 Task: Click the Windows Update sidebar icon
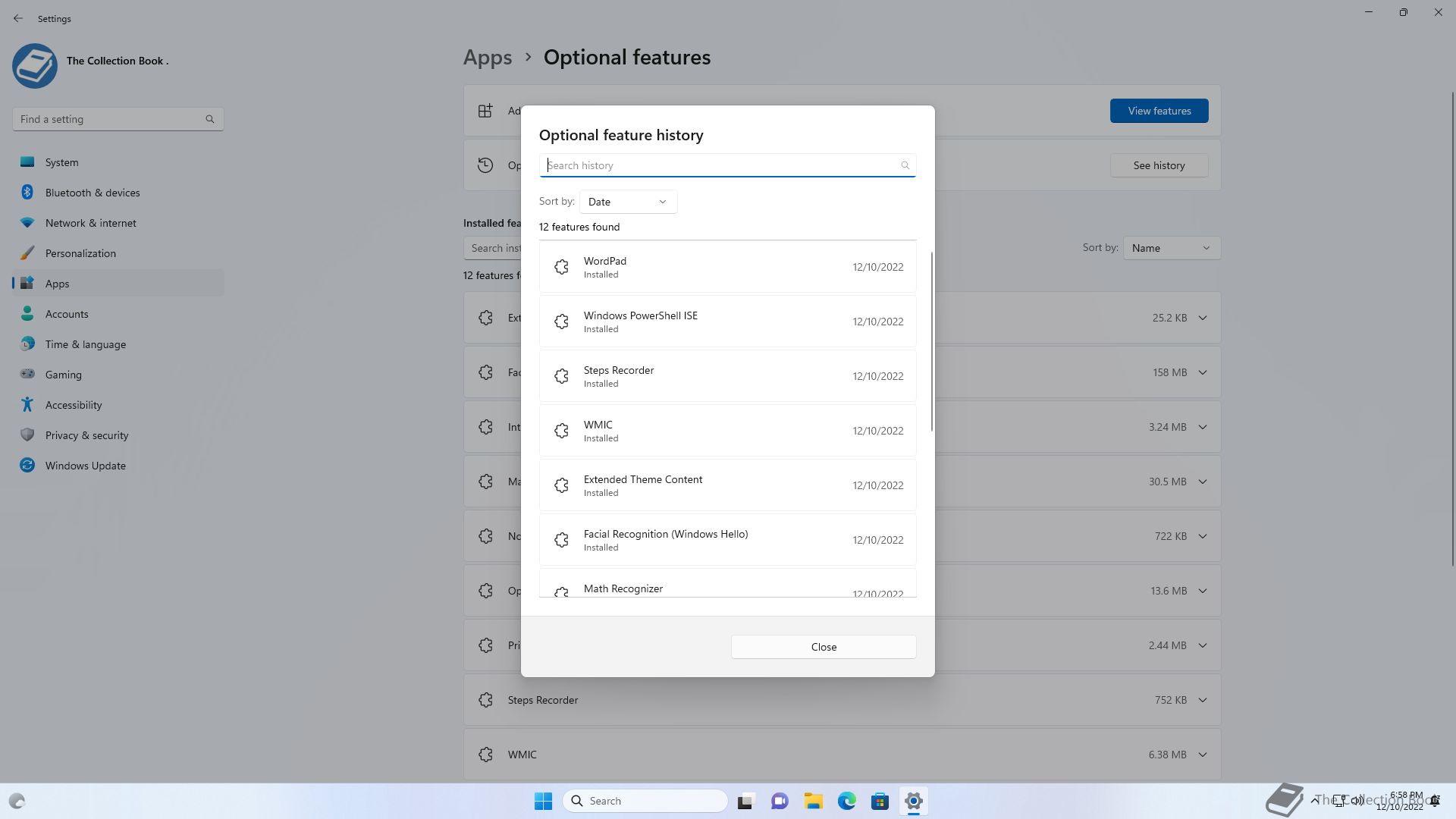[x=27, y=466]
